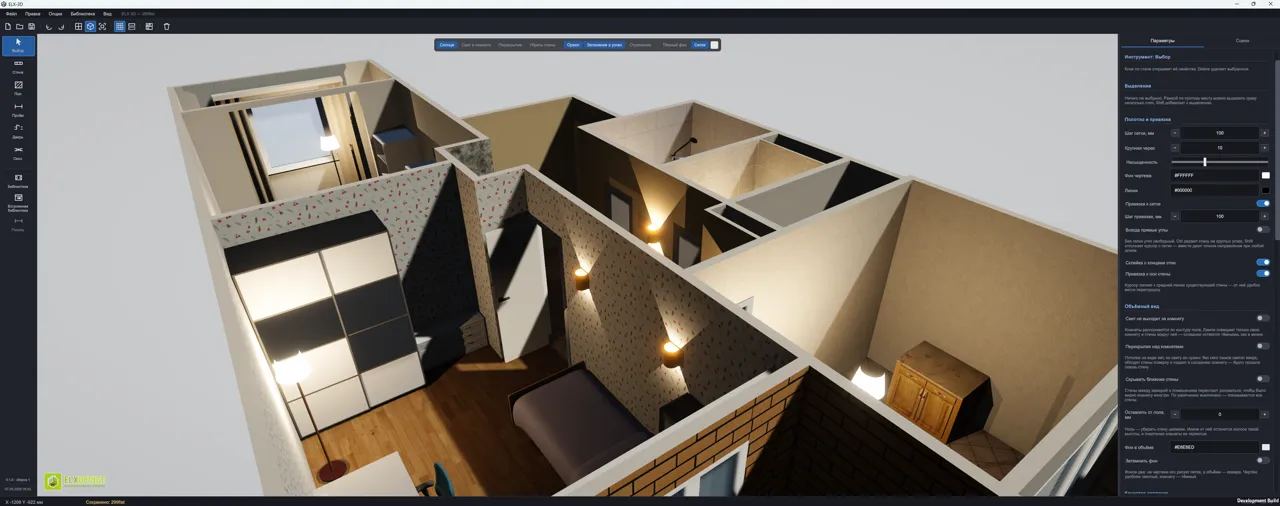The width and height of the screenshot is (1280, 506).
Task: Toggle Свет в комнате in viewport bar
Action: coord(476,45)
